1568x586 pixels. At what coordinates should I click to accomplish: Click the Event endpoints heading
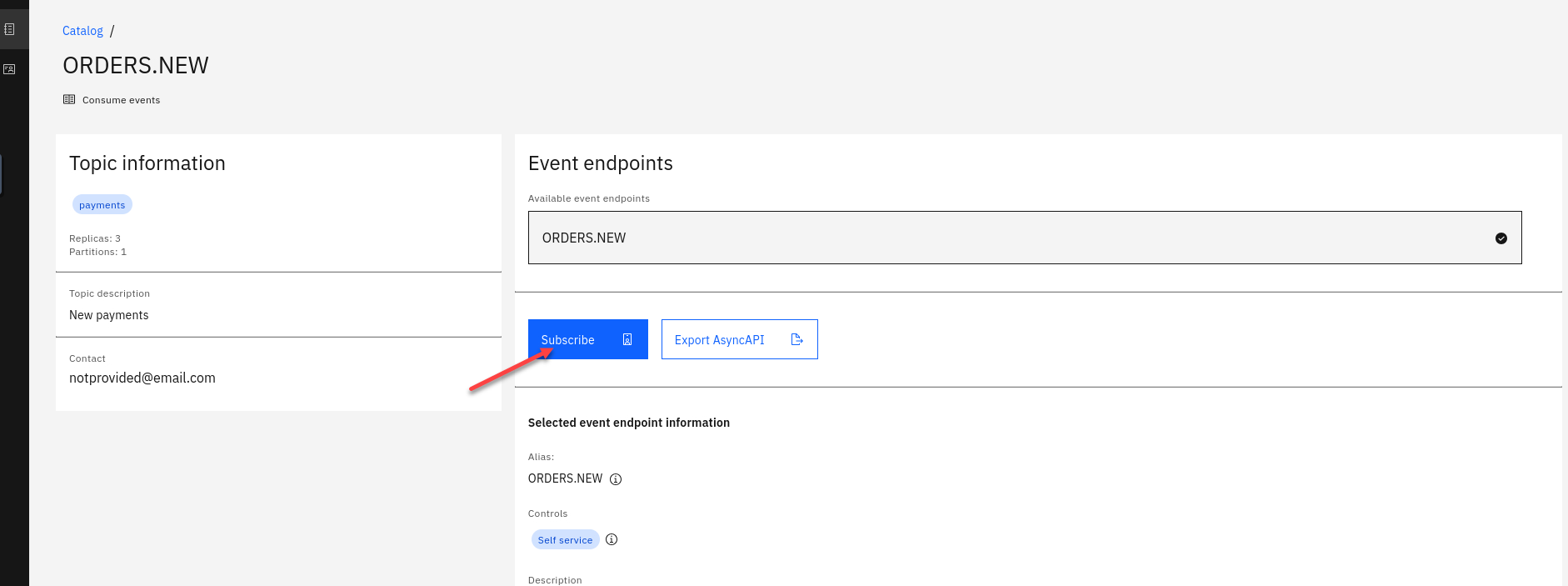pos(600,163)
